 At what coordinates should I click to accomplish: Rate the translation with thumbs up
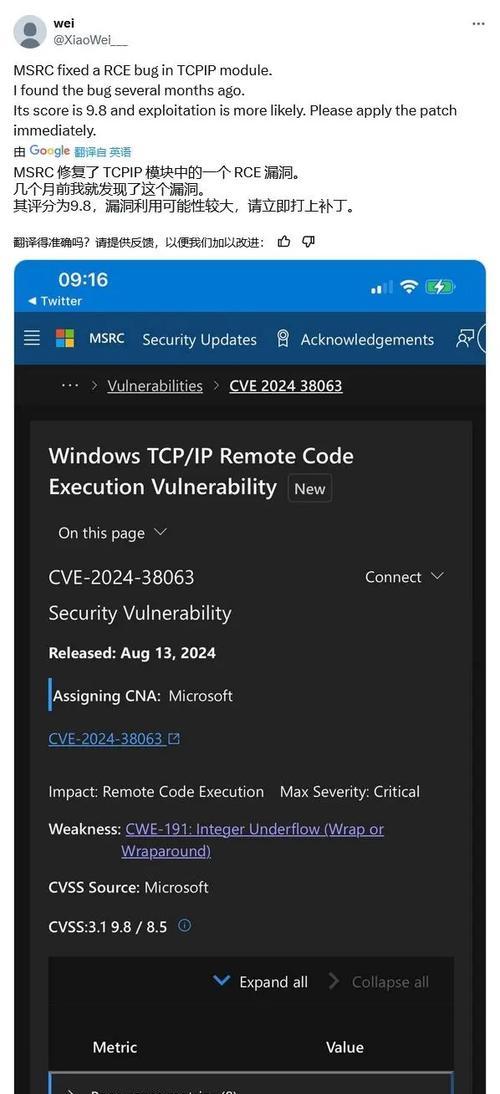(284, 241)
